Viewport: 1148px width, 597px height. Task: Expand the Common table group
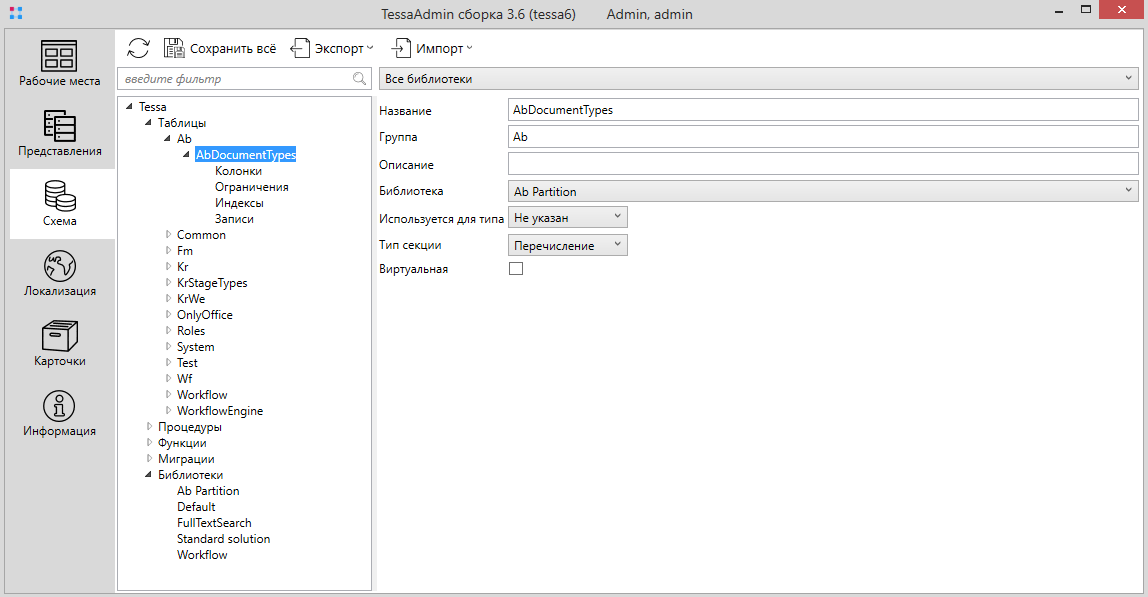tap(168, 235)
